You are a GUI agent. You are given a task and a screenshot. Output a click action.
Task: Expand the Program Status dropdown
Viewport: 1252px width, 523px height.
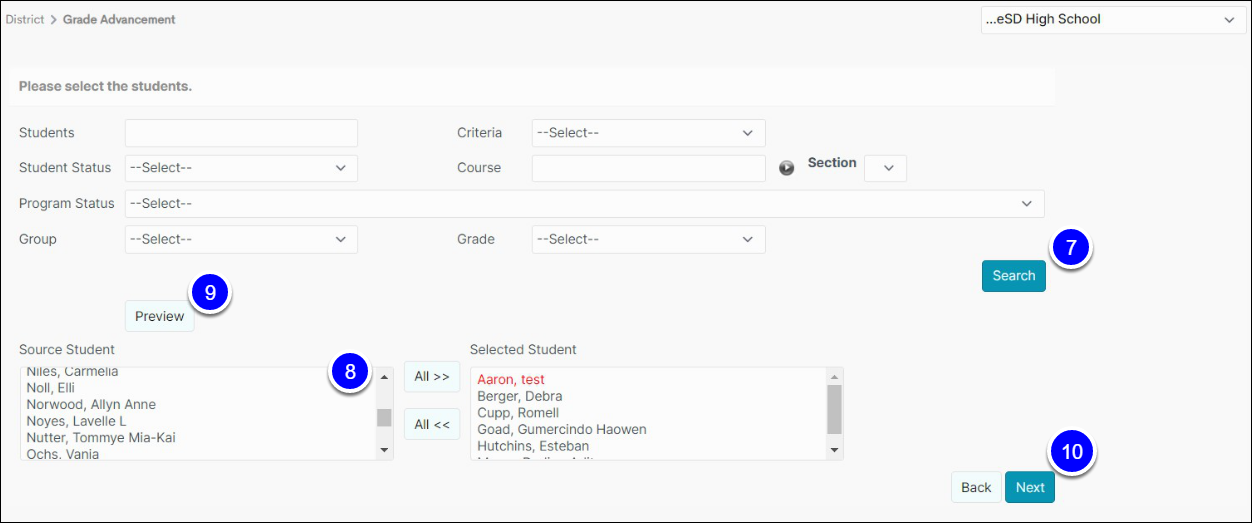pos(584,204)
